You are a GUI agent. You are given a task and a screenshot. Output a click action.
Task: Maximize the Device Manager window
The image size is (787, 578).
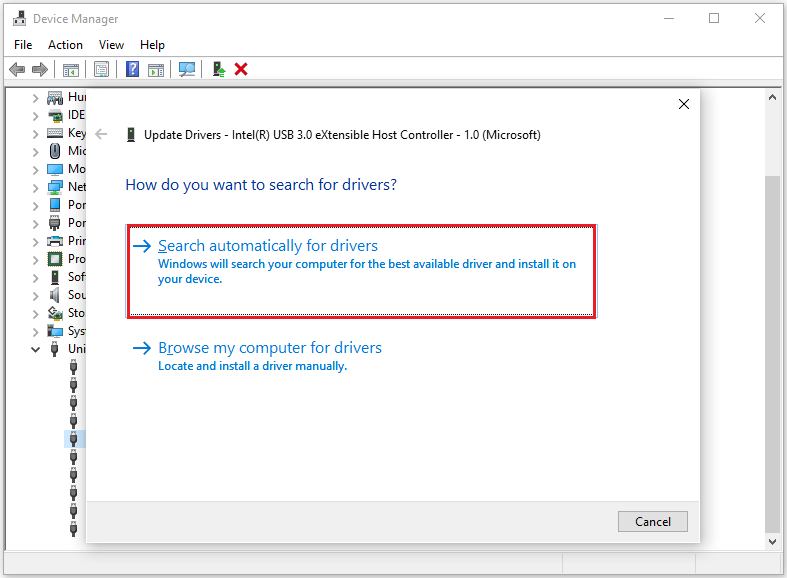714,19
